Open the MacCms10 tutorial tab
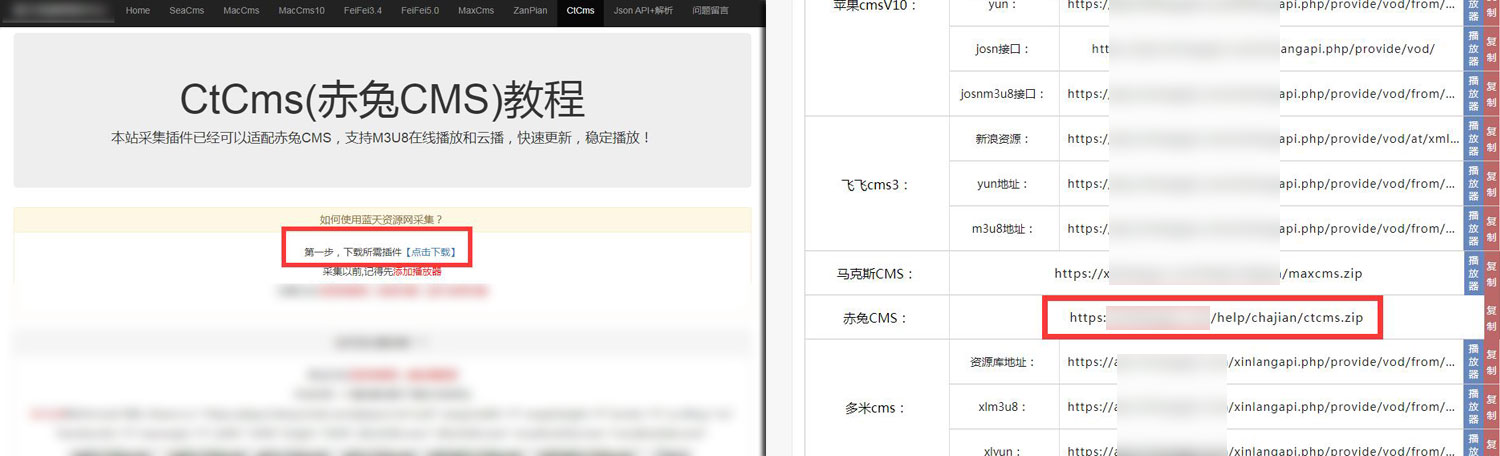The height and width of the screenshot is (456, 1500). point(301,11)
